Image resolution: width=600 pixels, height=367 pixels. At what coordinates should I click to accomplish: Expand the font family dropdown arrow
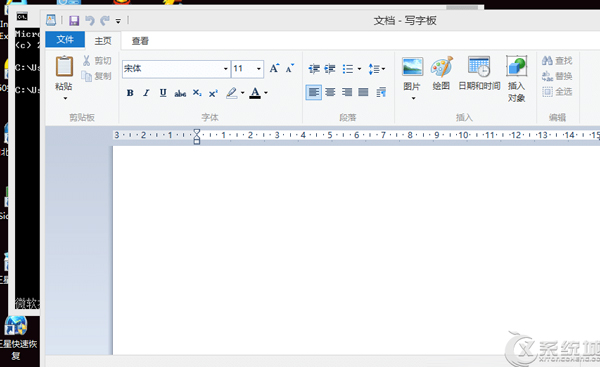[x=226, y=69]
